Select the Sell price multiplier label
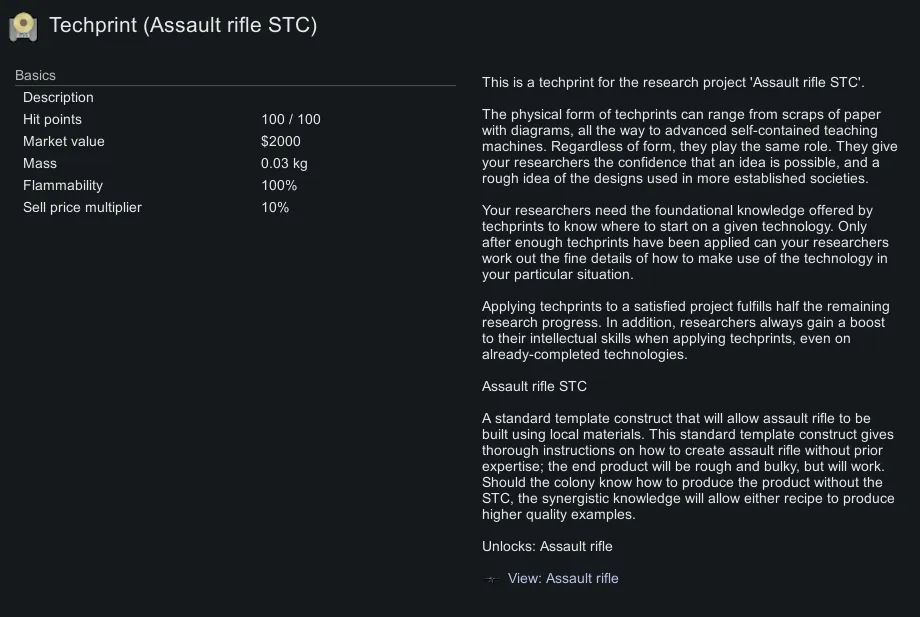 (x=82, y=207)
